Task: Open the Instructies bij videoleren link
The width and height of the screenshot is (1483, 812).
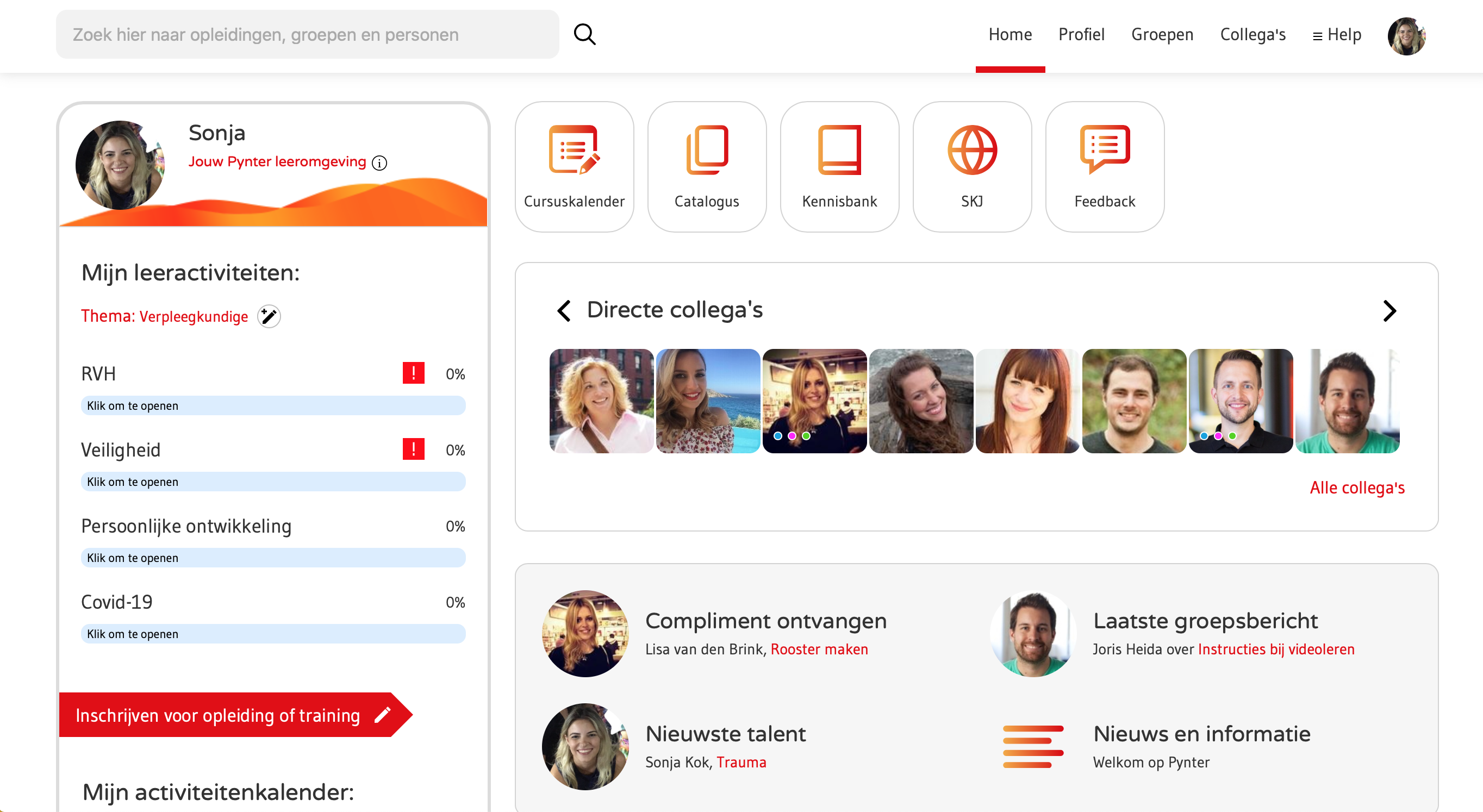Action: 1276,649
